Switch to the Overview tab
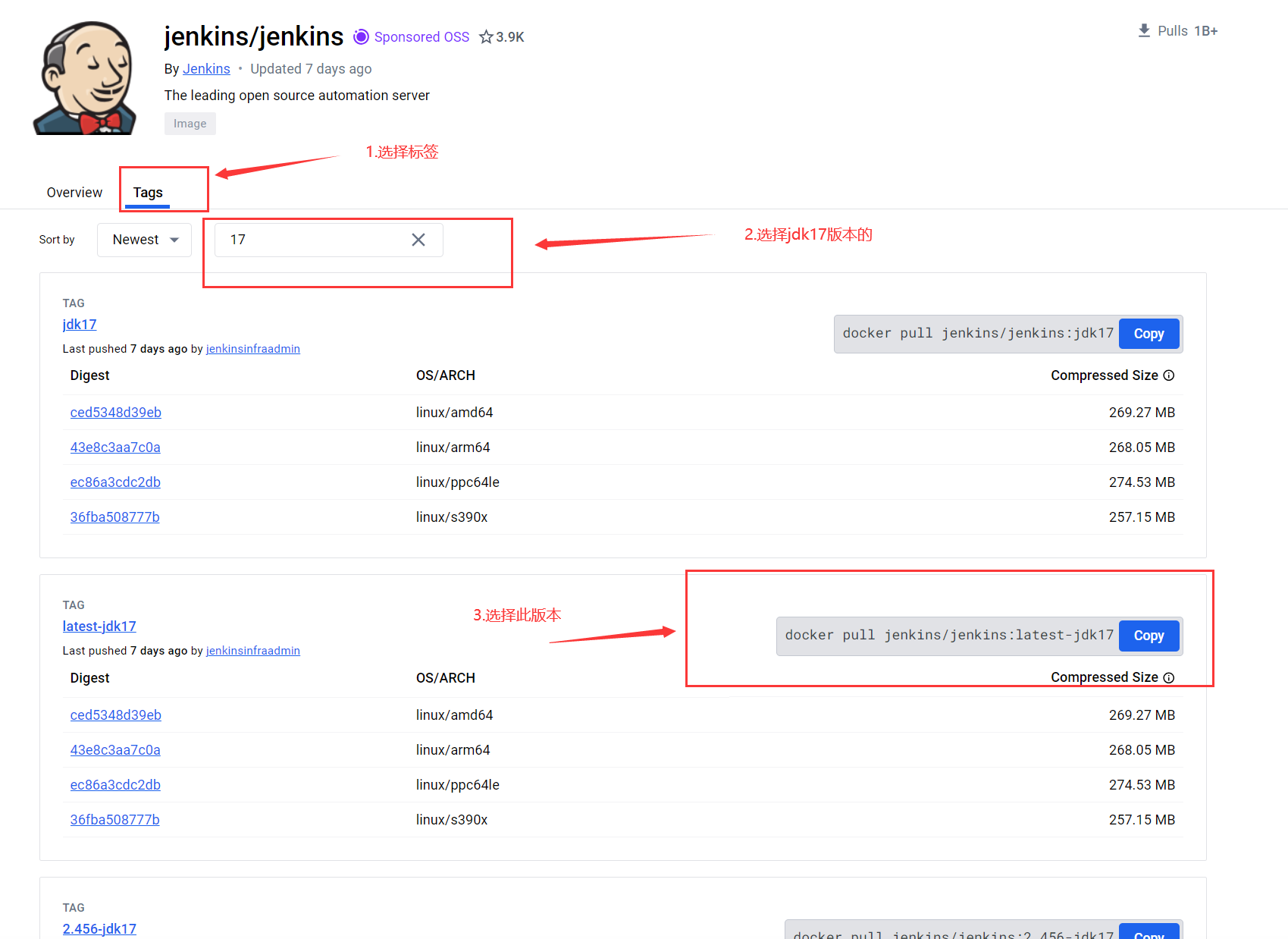 [x=74, y=193]
